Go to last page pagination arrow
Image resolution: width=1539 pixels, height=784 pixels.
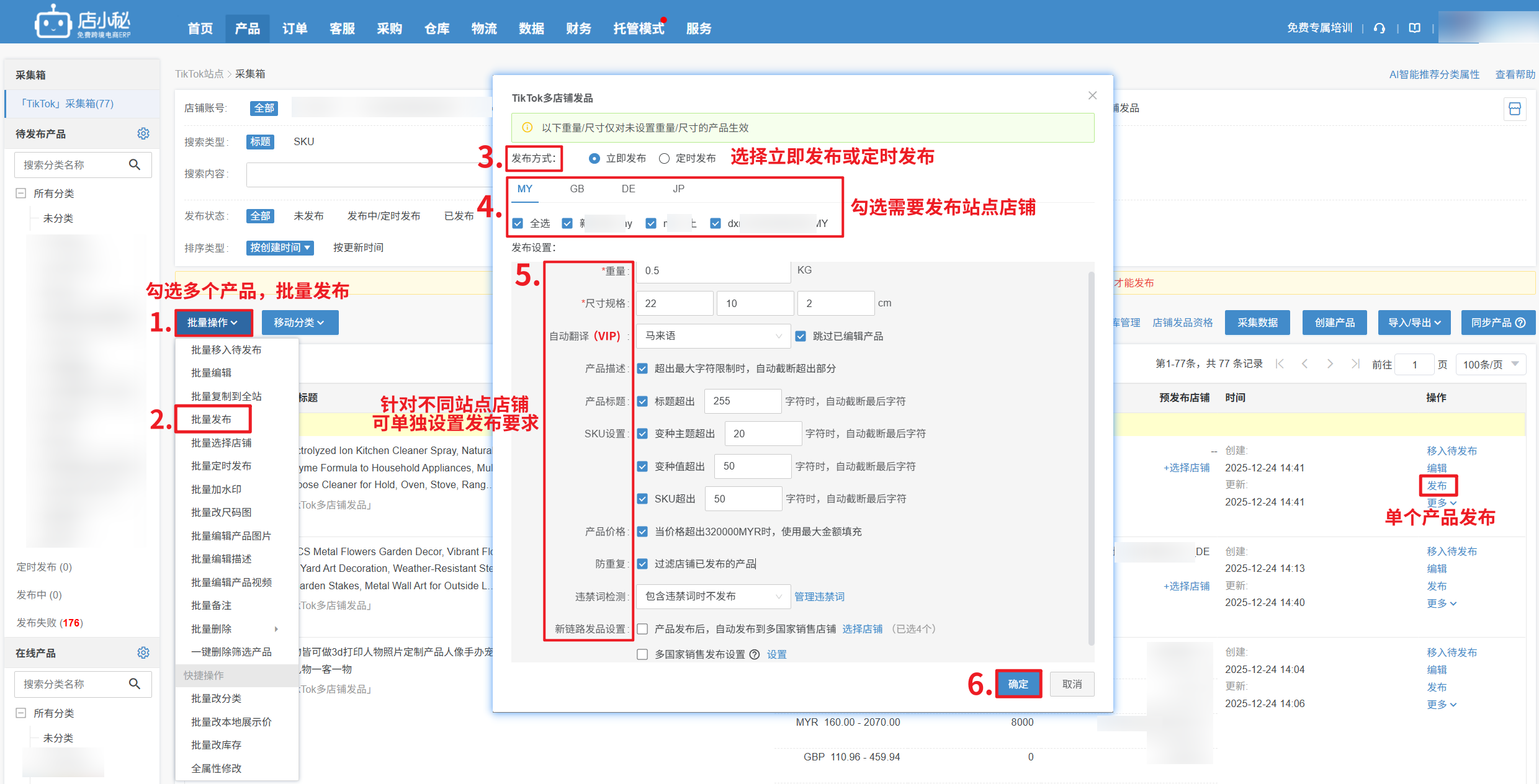tap(1355, 364)
